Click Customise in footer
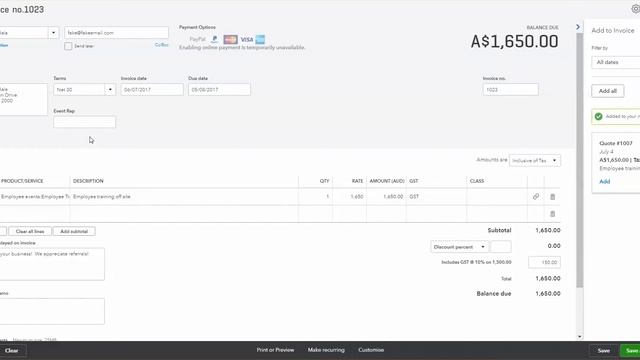The width and height of the screenshot is (640, 360). tap(371, 350)
